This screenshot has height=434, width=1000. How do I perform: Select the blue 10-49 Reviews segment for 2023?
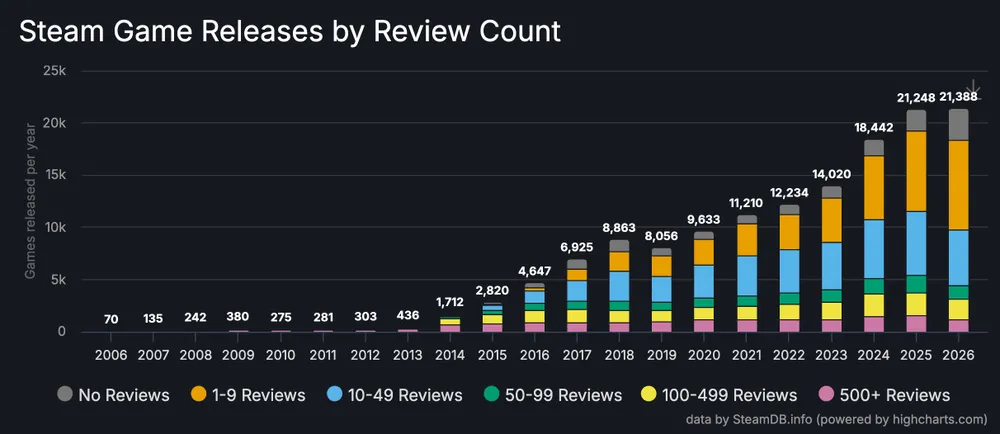tap(832, 266)
